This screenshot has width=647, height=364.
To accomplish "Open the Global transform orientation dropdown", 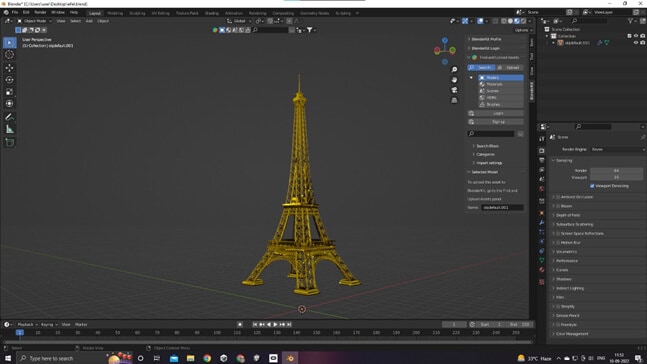I will pos(239,21).
